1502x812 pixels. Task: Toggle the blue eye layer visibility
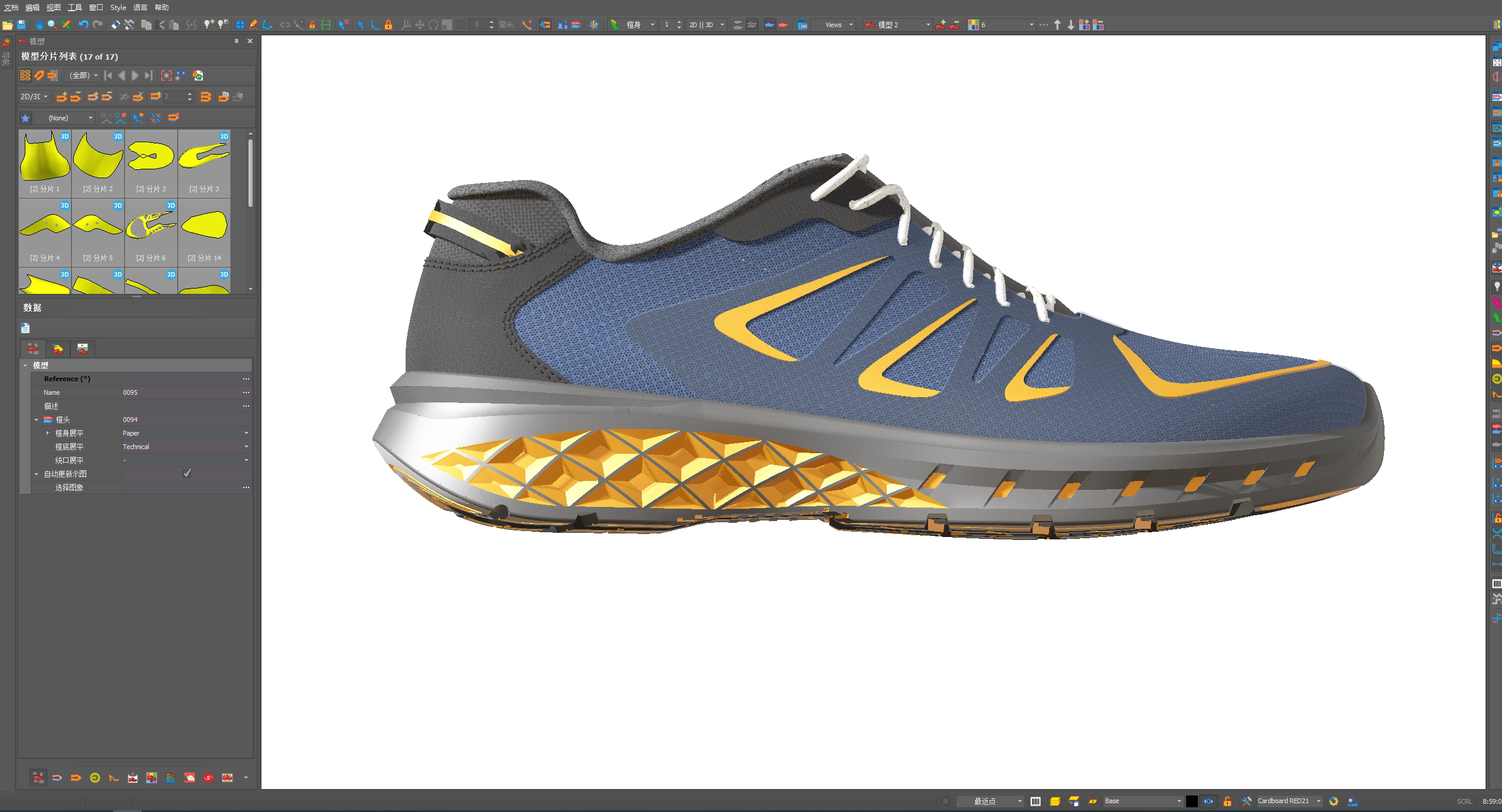coord(1209,801)
